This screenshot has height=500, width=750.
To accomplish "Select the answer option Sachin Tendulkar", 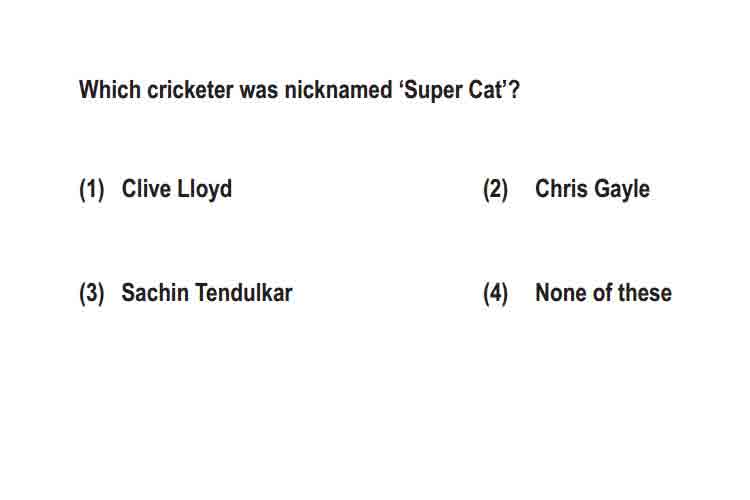I will [207, 293].
